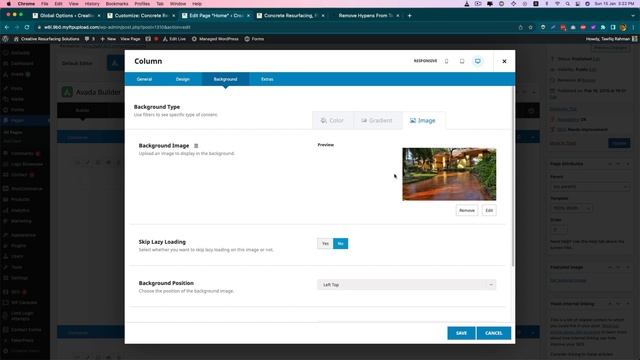Open the Bookmarks menu
Image resolution: width=640 pixels, height=360 pixels.
pyautogui.click(x=117, y=4)
